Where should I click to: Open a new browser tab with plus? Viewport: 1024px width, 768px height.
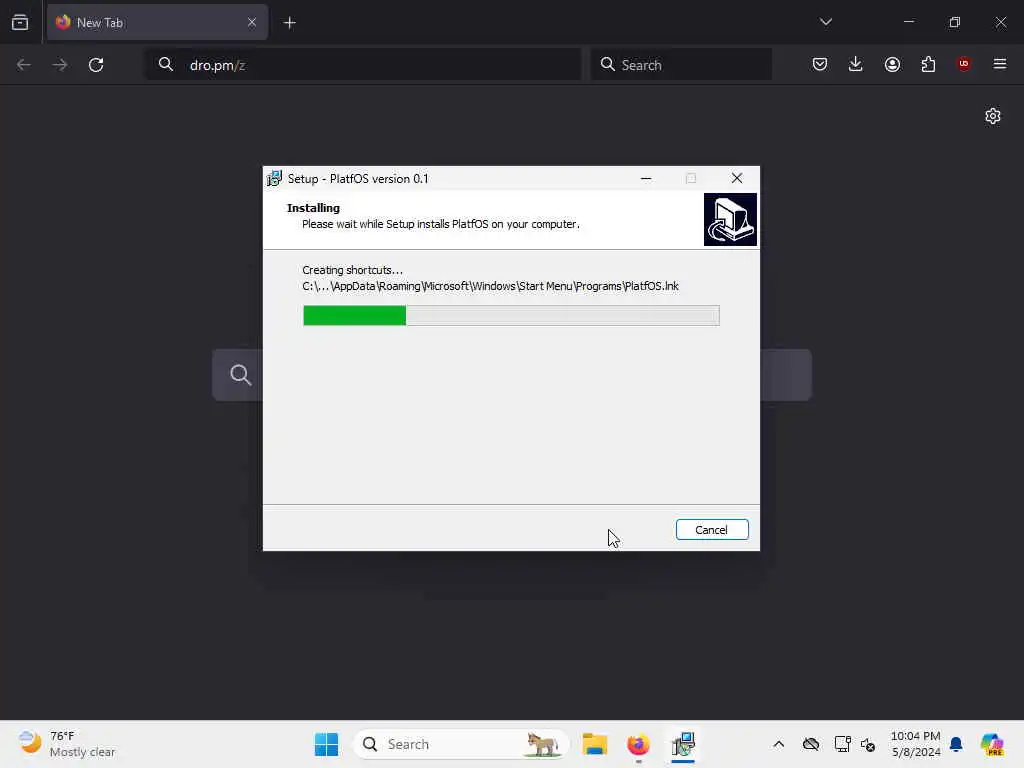pyautogui.click(x=289, y=23)
